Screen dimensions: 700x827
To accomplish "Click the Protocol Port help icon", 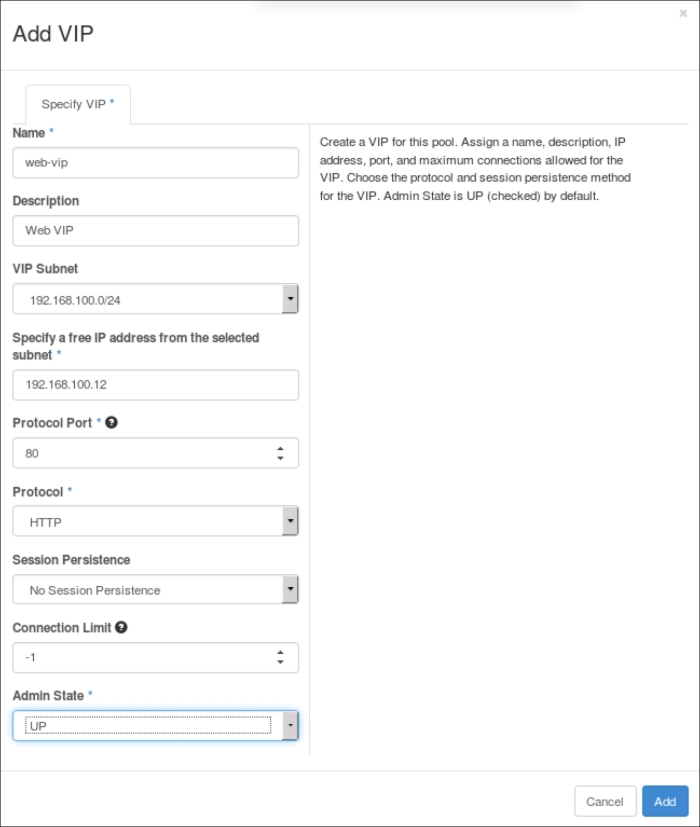I will [x=112, y=423].
